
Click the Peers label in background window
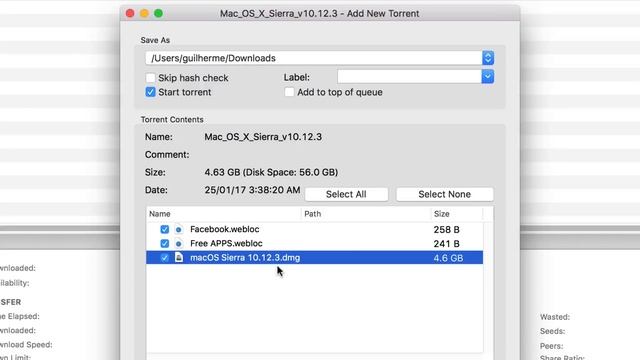coord(551,346)
